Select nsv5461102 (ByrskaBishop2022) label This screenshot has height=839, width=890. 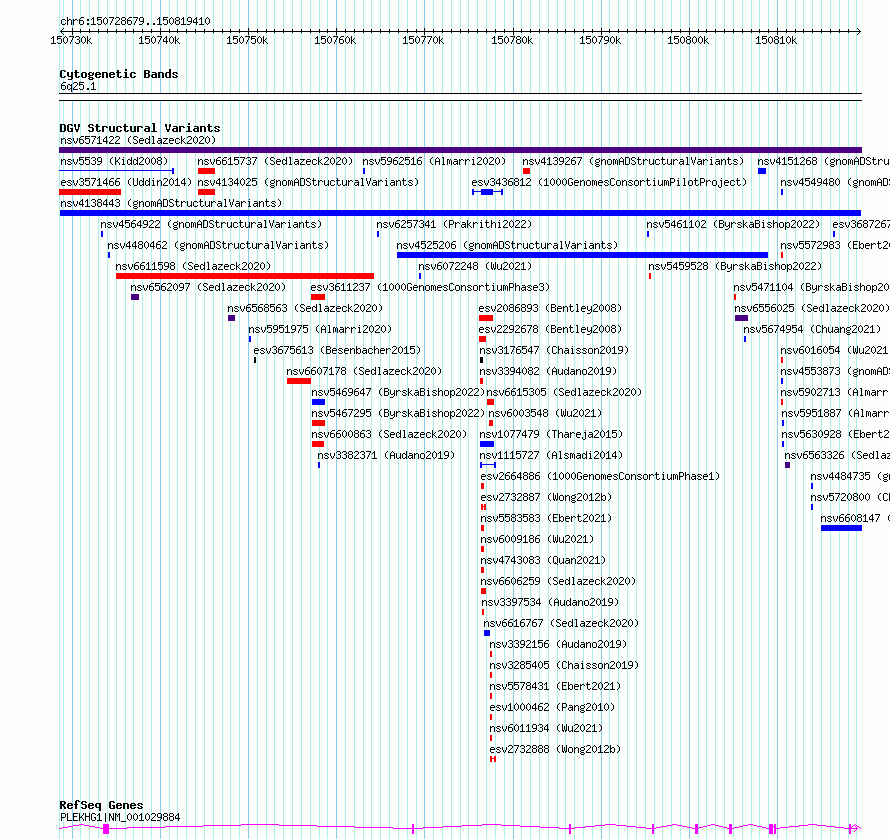[x=733, y=224]
